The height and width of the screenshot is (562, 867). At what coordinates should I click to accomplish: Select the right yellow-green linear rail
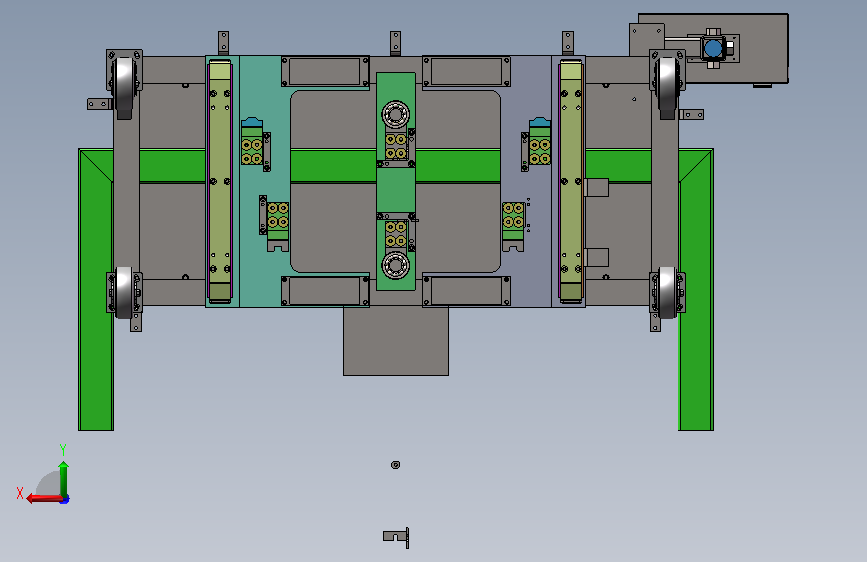(571, 181)
